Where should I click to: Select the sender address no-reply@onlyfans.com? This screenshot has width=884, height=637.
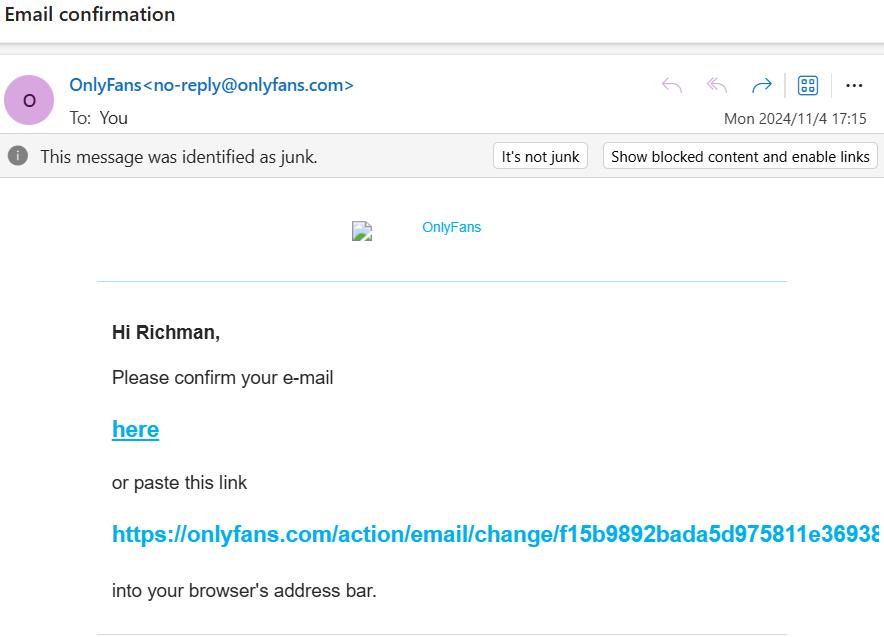coord(248,85)
